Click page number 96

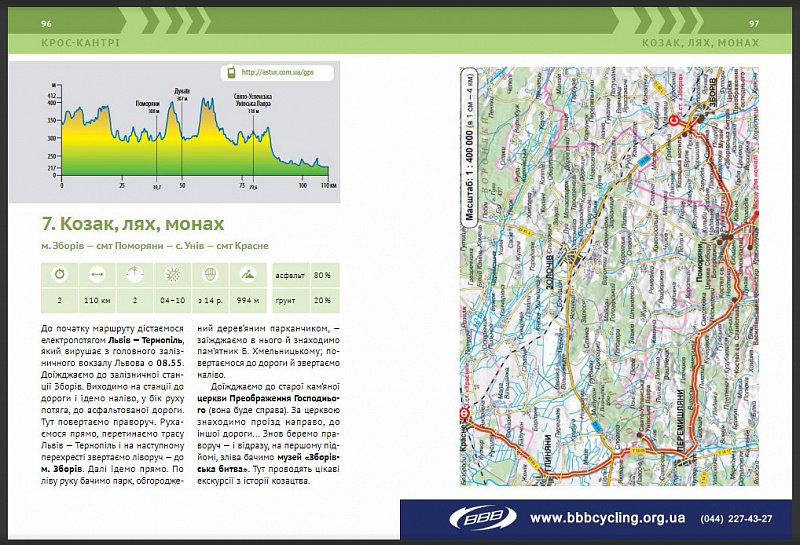click(x=46, y=23)
